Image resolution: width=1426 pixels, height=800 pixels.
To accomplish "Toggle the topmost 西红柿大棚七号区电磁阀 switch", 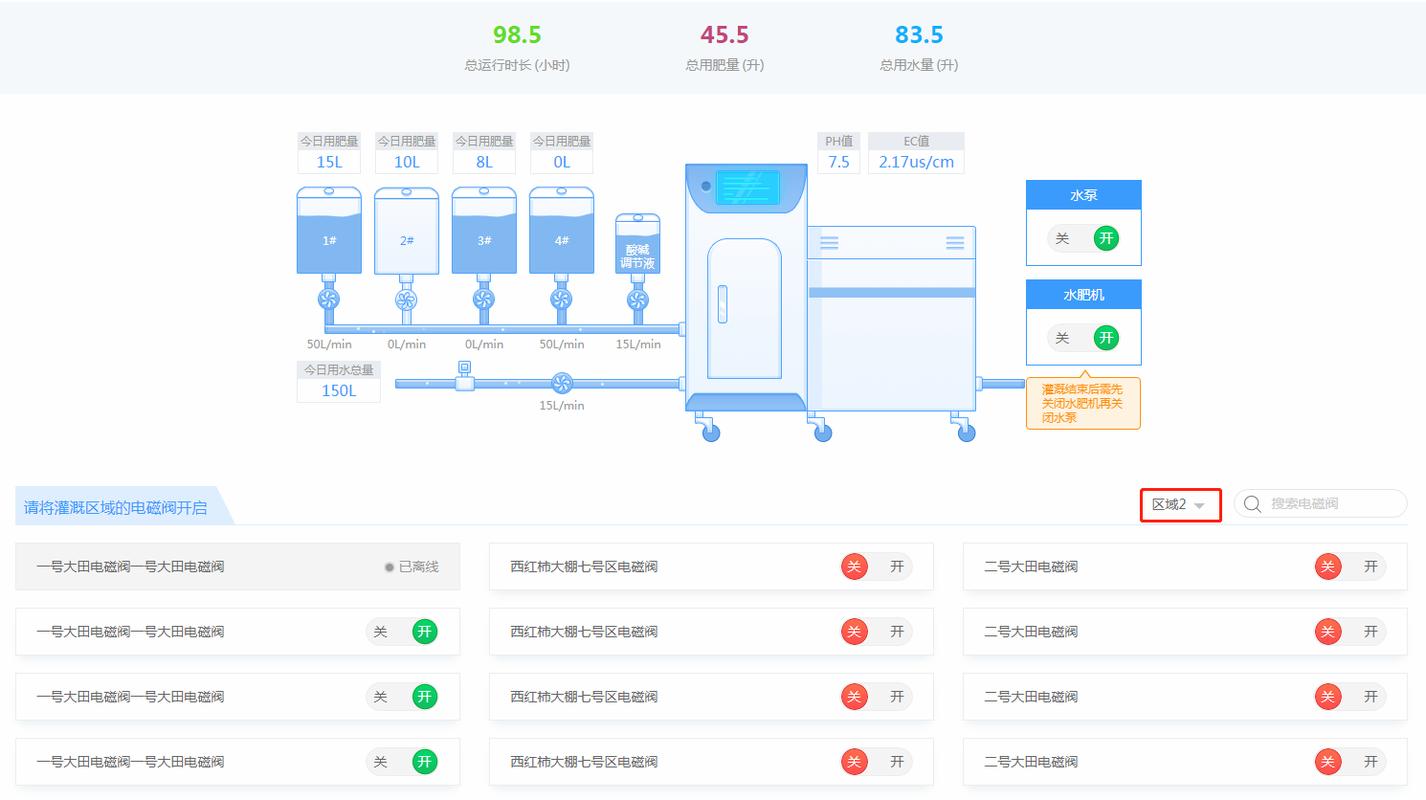I will (876, 566).
